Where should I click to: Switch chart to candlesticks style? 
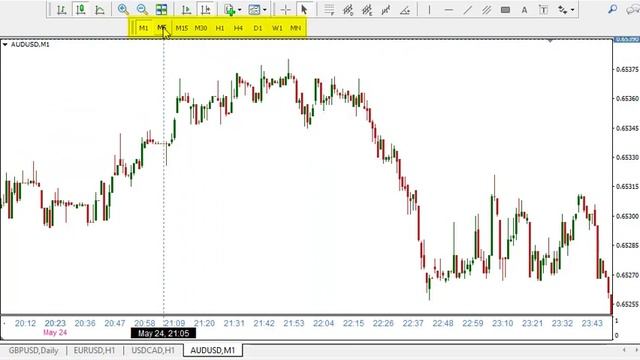[81, 9]
